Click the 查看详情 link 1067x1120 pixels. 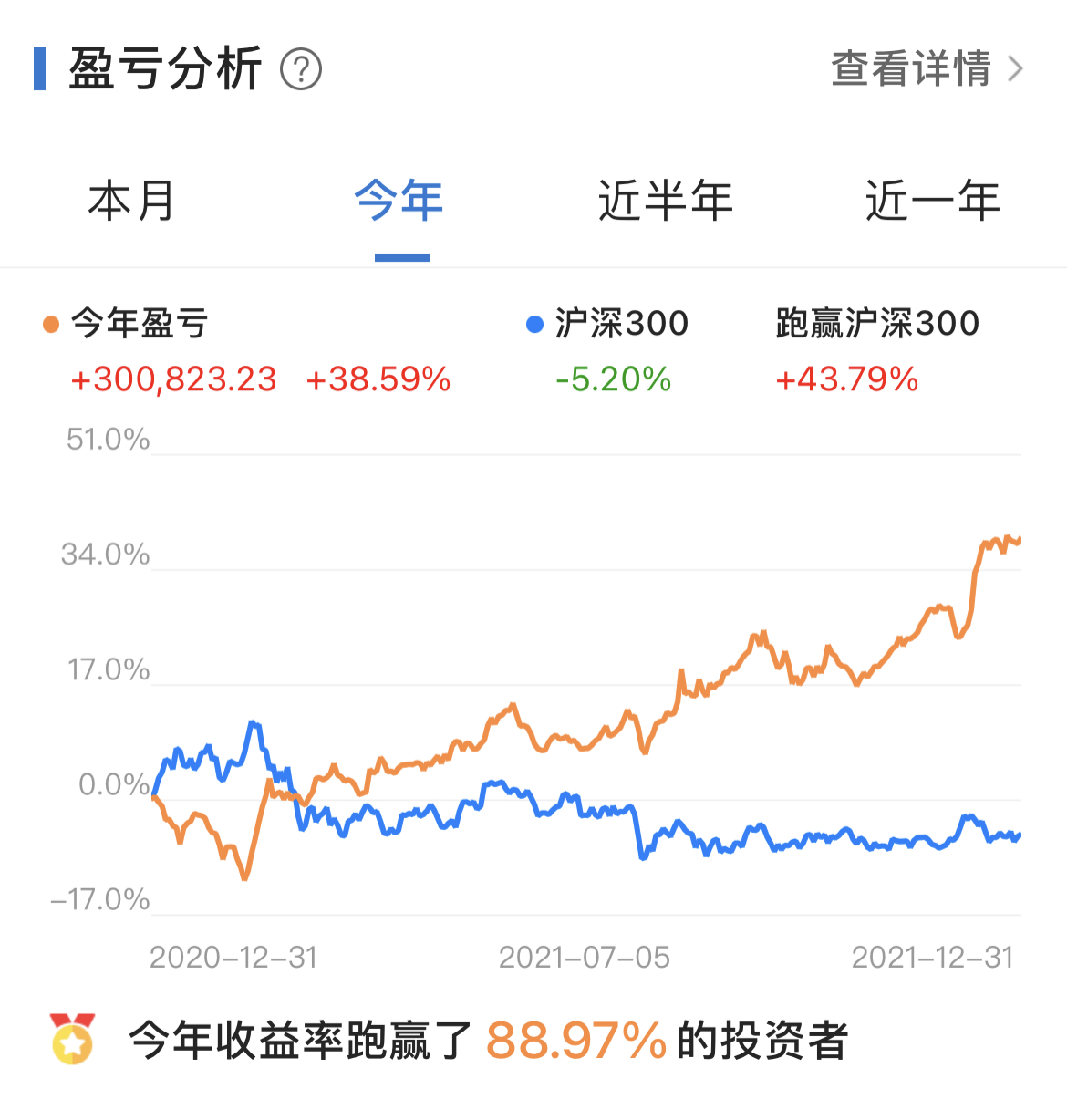pyautogui.click(x=910, y=69)
